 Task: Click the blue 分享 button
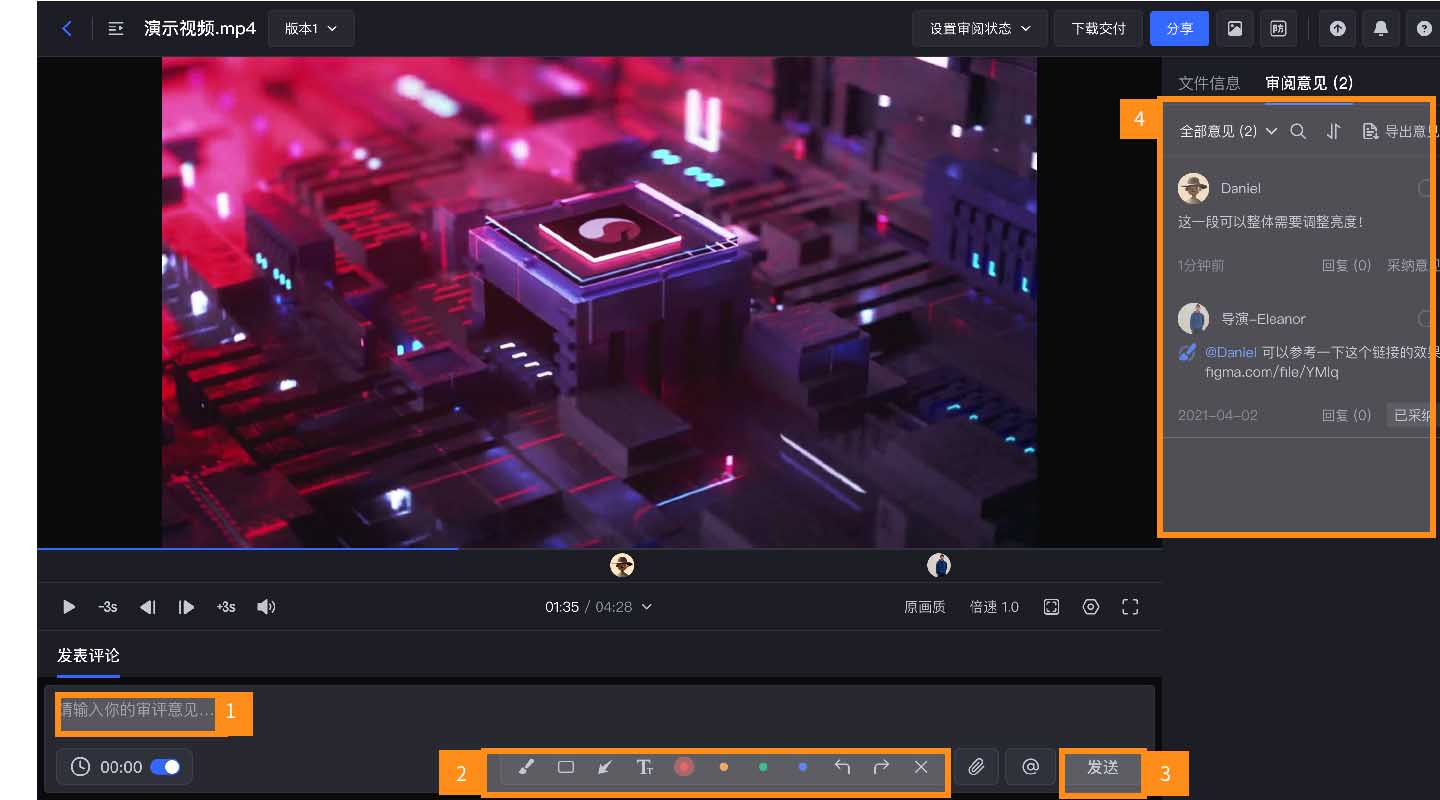coord(1179,29)
